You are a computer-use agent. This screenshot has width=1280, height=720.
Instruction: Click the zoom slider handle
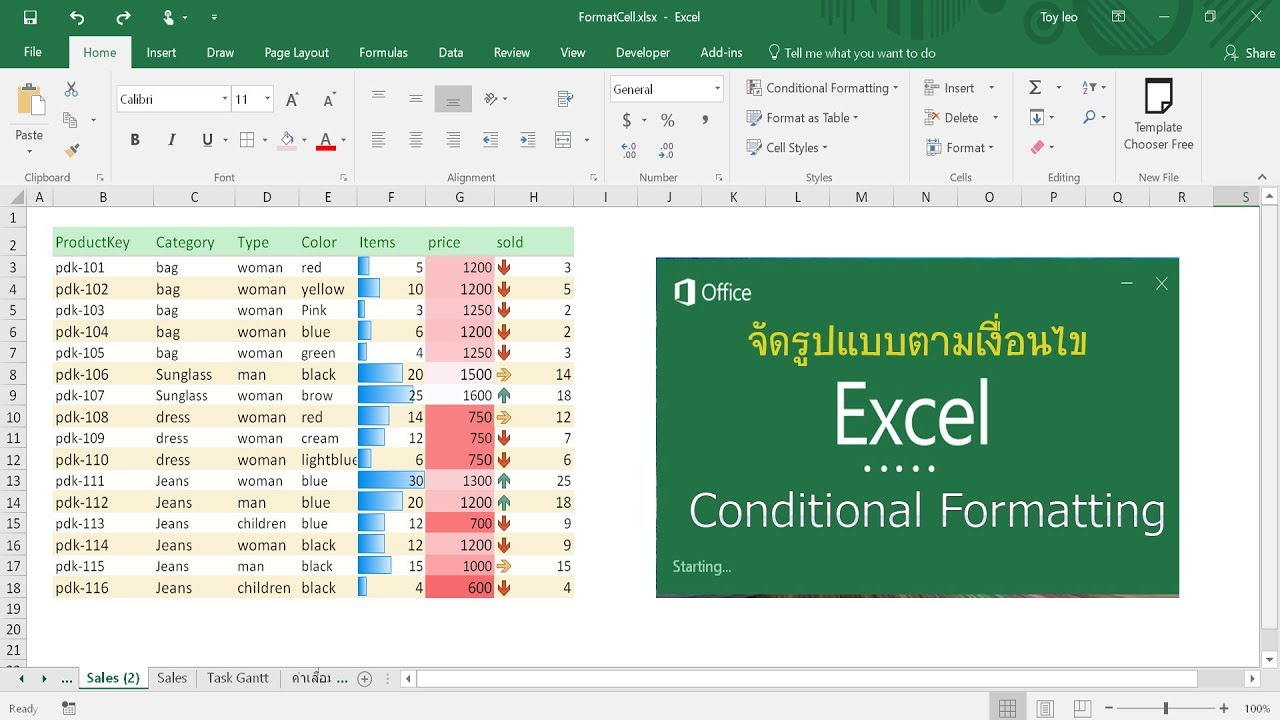pos(1165,708)
